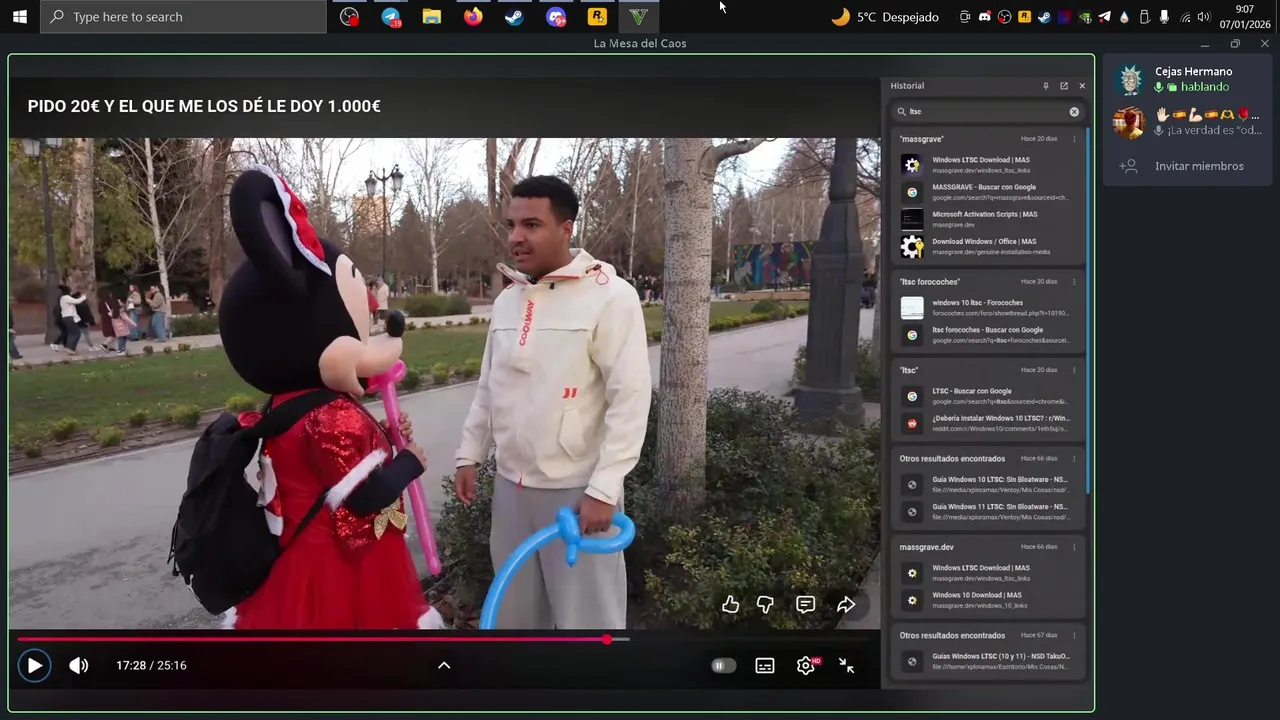Toggle the autoplay switch
The width and height of the screenshot is (1280, 720).
pos(723,665)
